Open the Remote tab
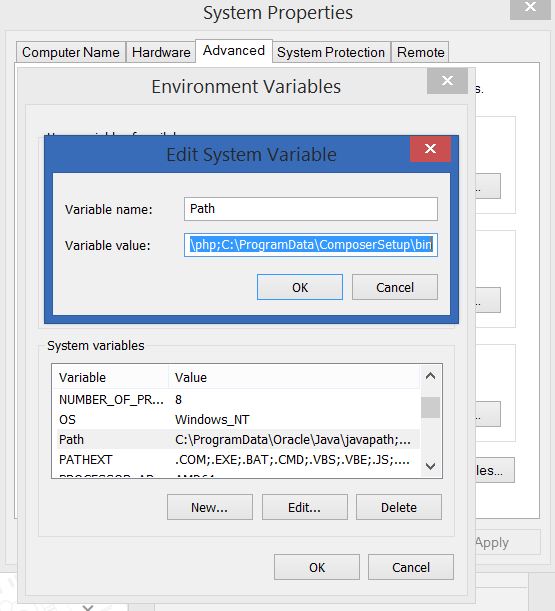Screen dimensions: 555x611 coord(420,52)
